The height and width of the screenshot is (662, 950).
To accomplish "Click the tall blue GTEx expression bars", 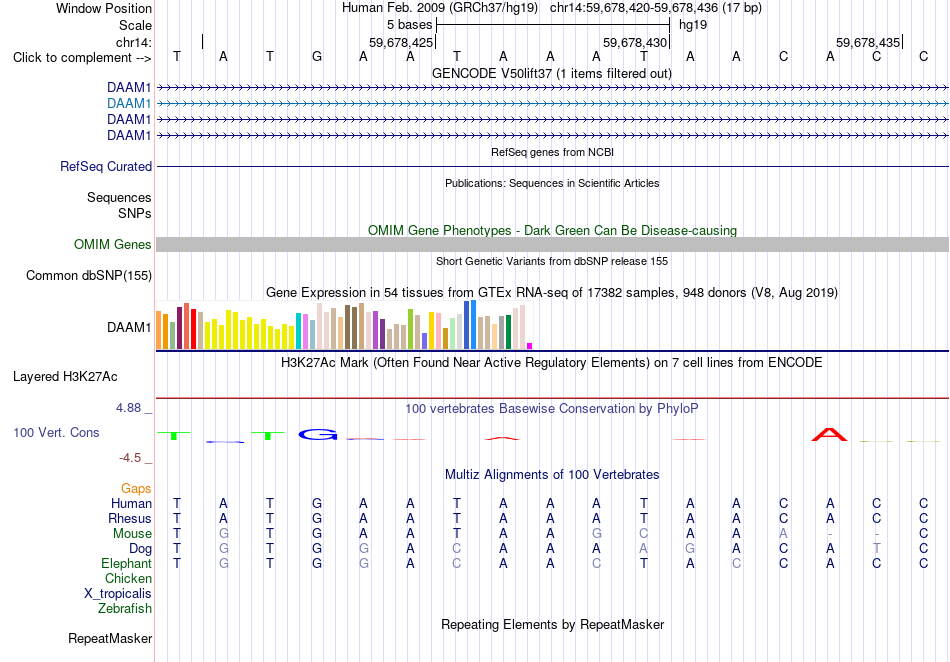I will pos(470,325).
